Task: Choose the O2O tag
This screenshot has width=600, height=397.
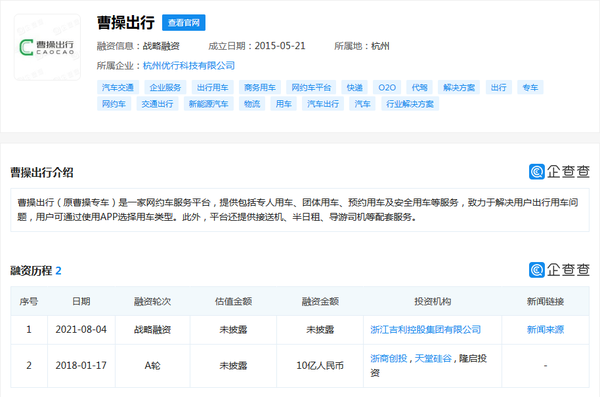Action: pos(387,88)
